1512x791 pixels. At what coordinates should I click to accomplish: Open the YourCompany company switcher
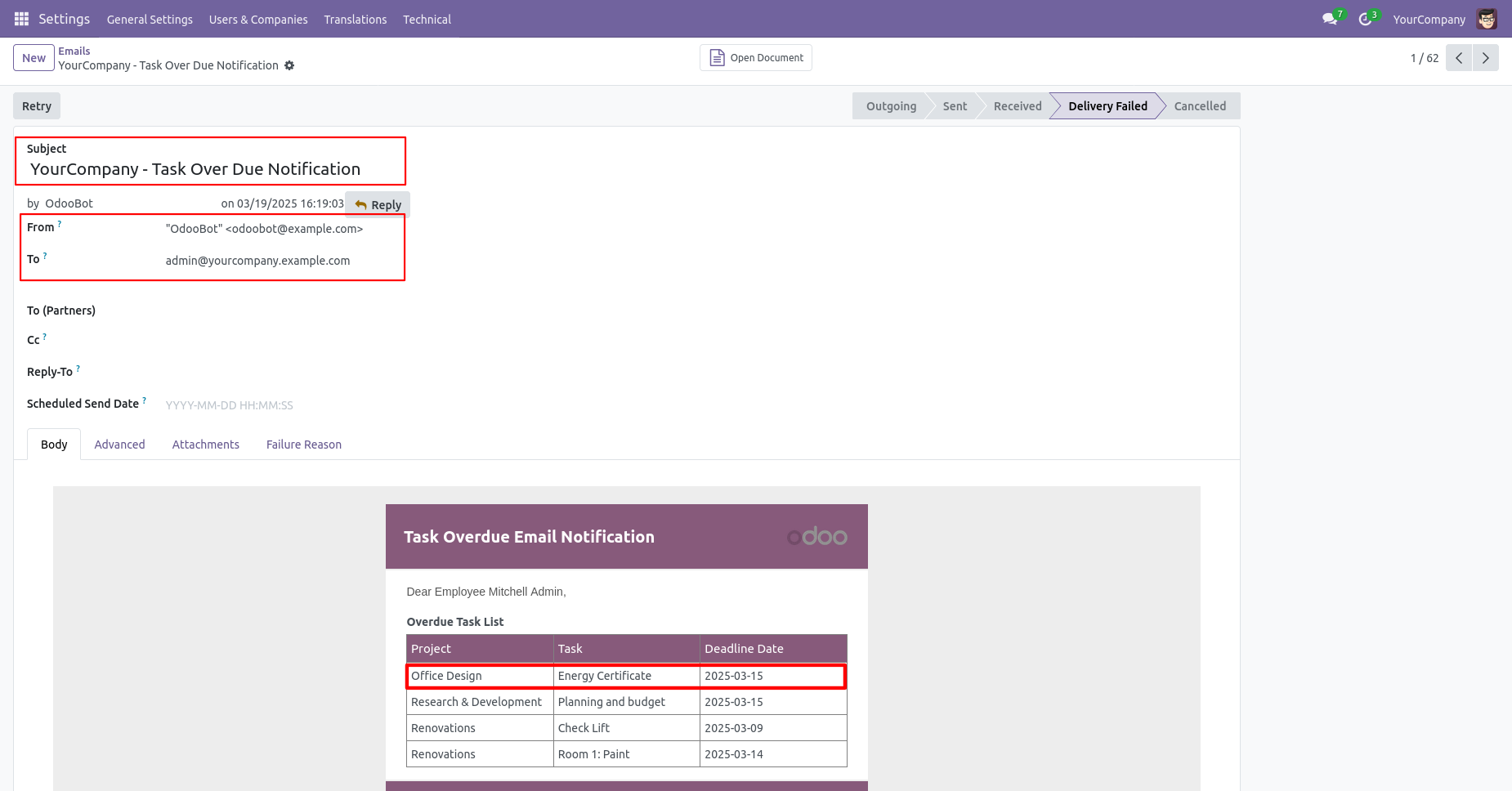(1429, 19)
